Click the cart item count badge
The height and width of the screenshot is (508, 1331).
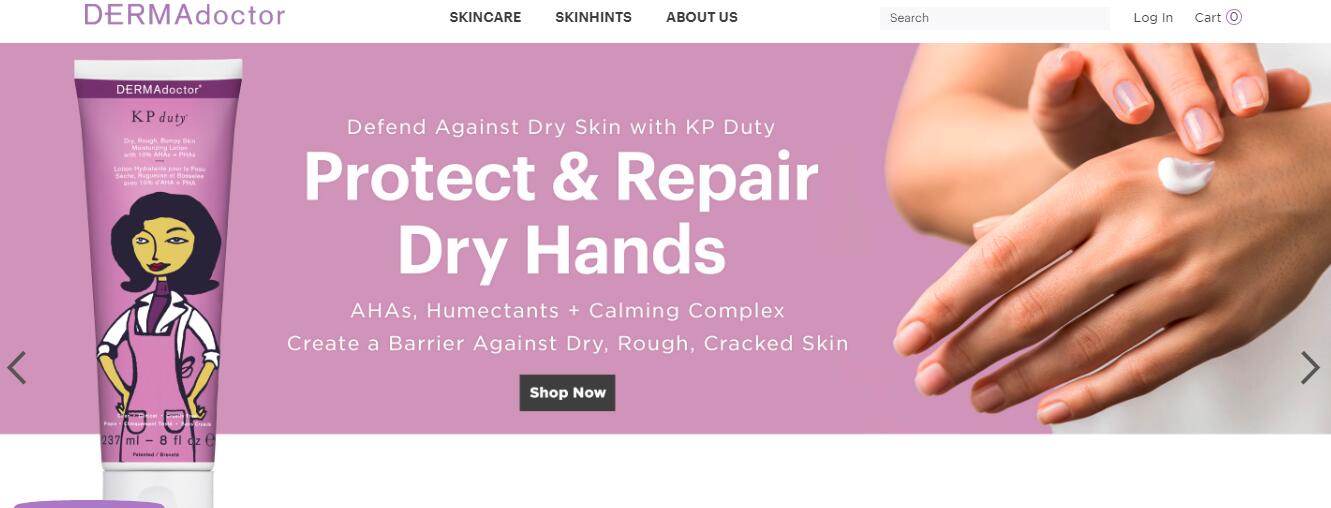point(1234,16)
